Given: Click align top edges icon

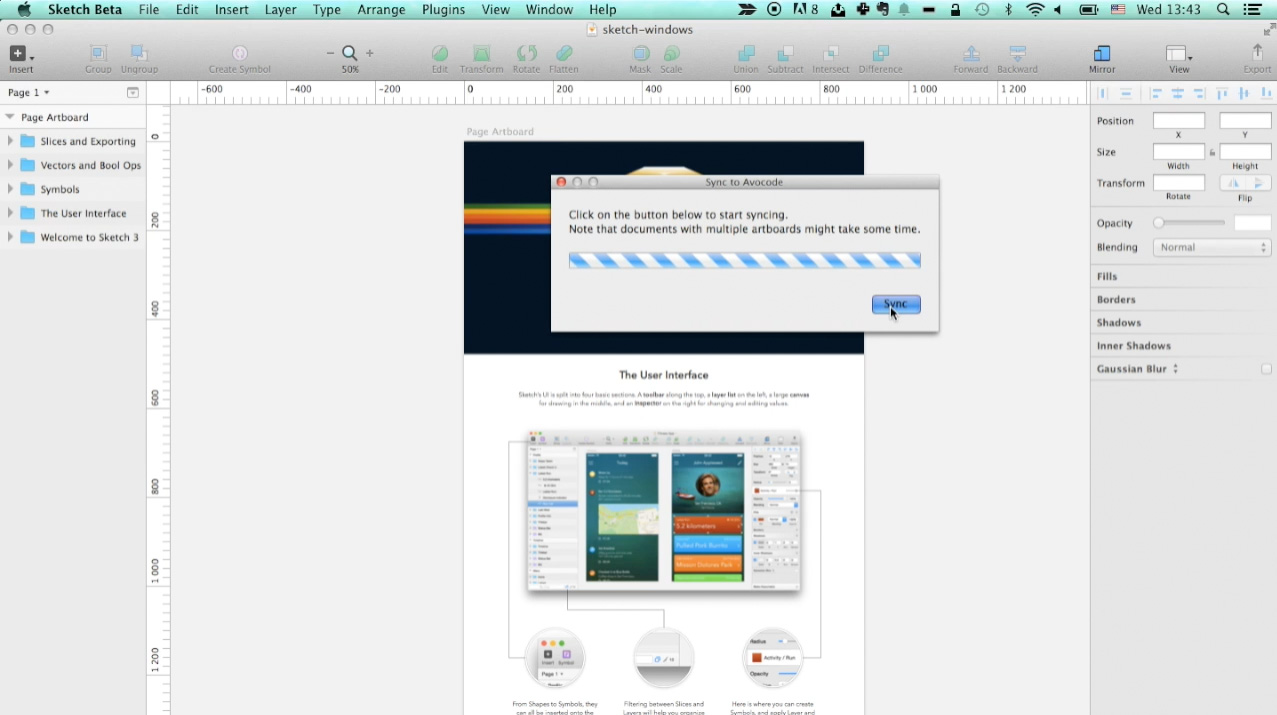Looking at the screenshot, I should pos(1222,93).
